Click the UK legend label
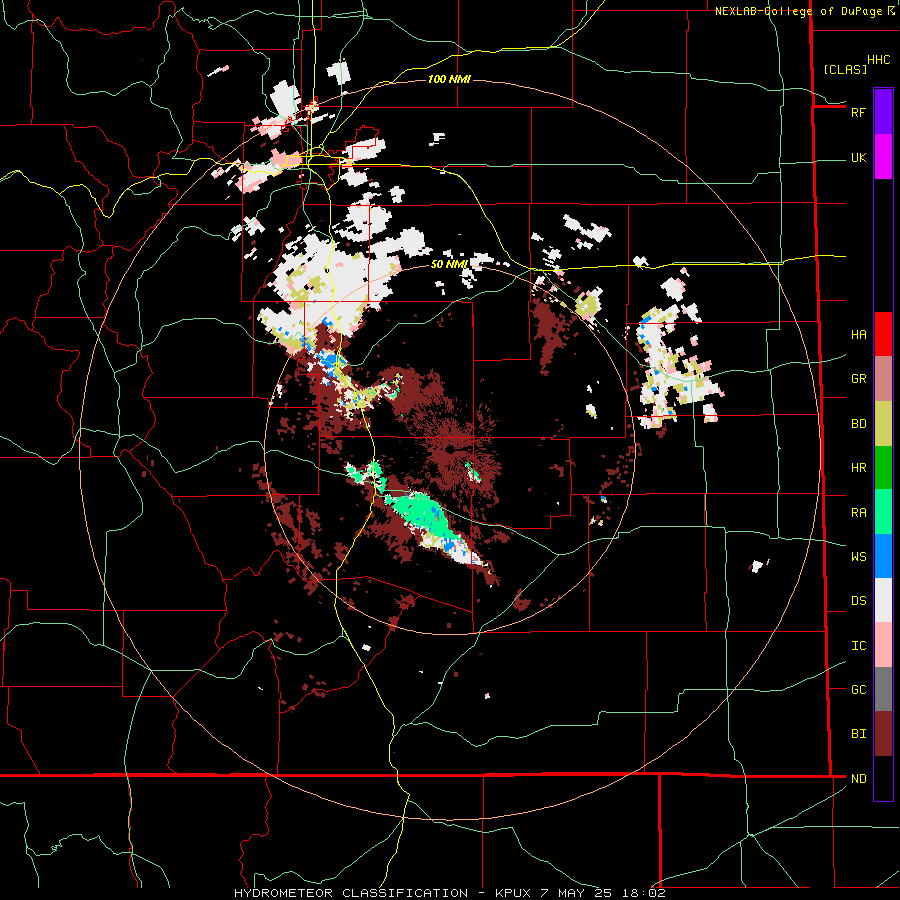The image size is (900, 900). [858, 157]
